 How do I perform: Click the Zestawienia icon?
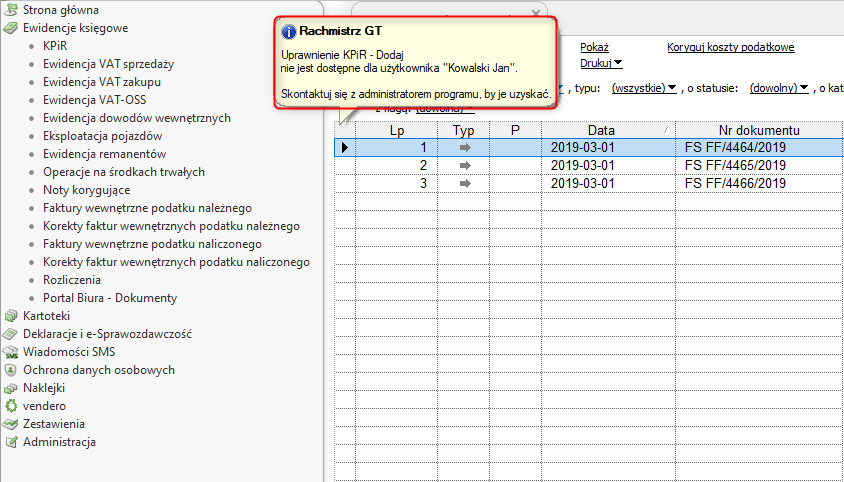coord(10,424)
